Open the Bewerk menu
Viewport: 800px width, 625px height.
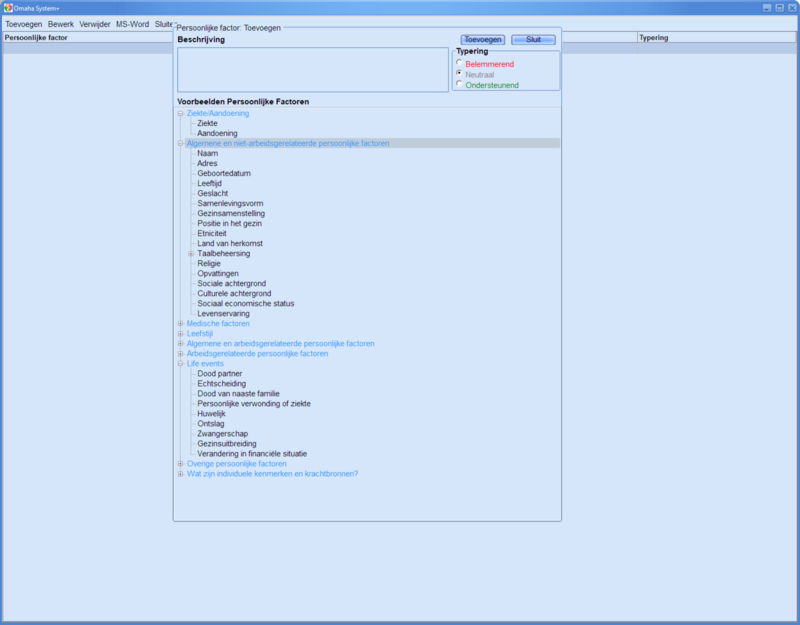coord(61,23)
